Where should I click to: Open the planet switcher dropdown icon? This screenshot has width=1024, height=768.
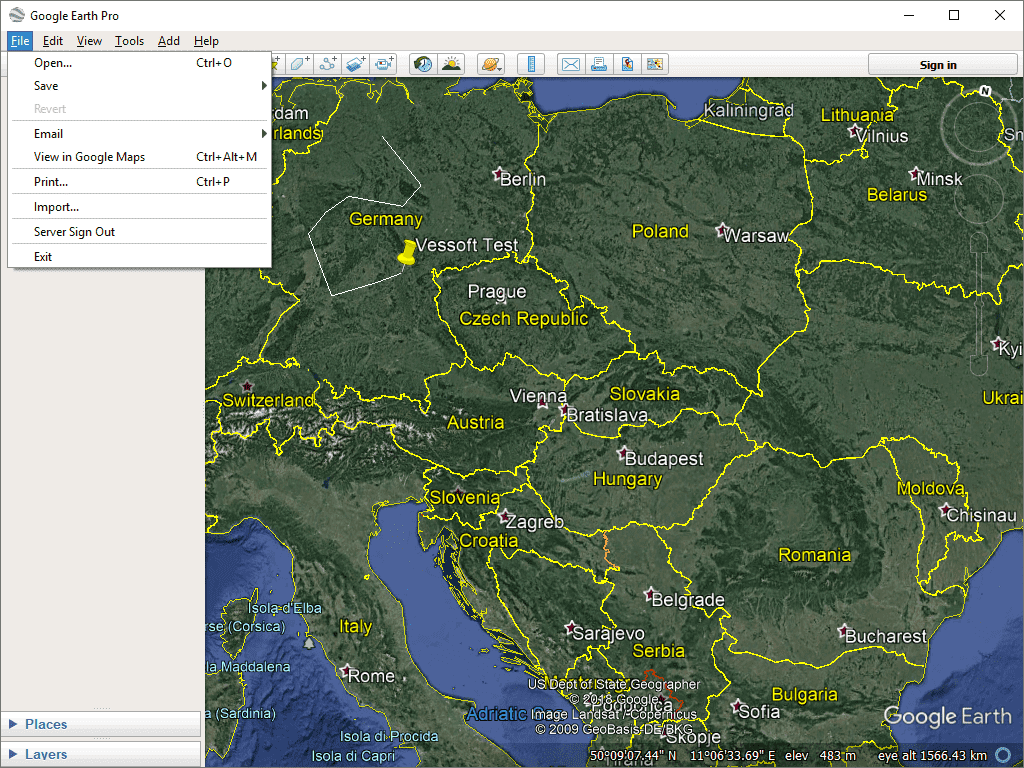[490, 64]
